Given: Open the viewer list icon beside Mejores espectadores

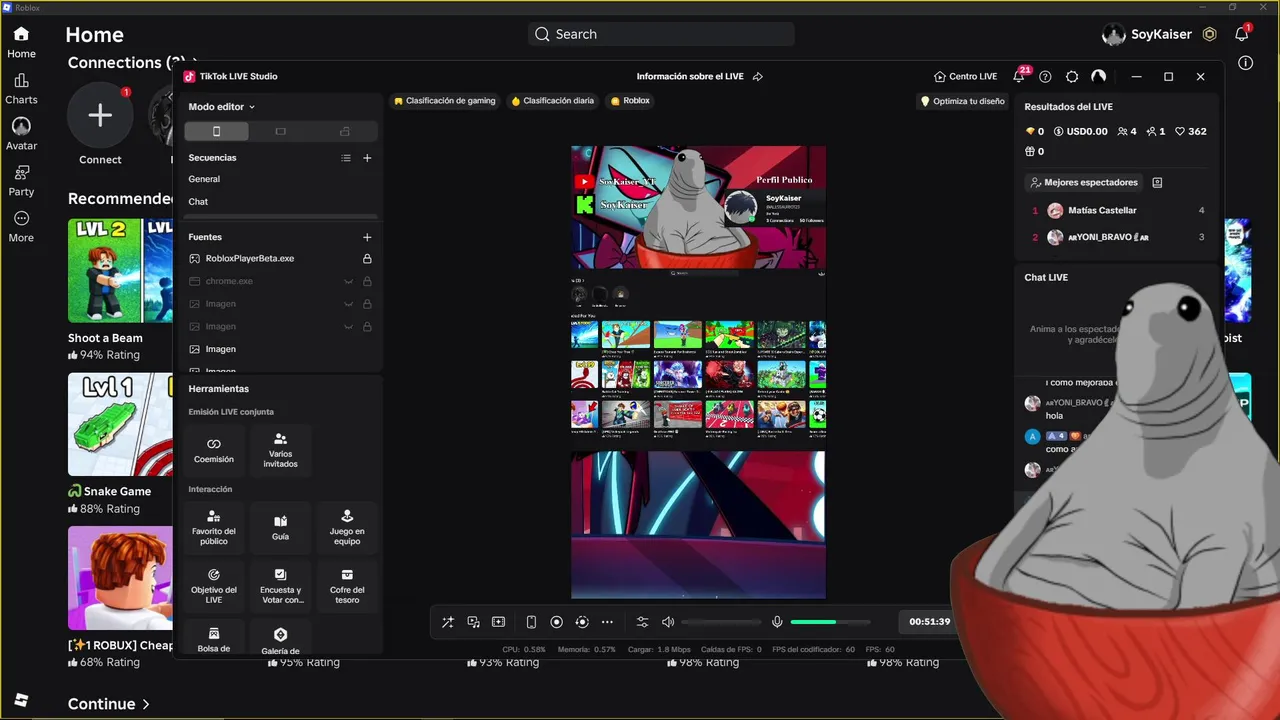Looking at the screenshot, I should point(1157,183).
